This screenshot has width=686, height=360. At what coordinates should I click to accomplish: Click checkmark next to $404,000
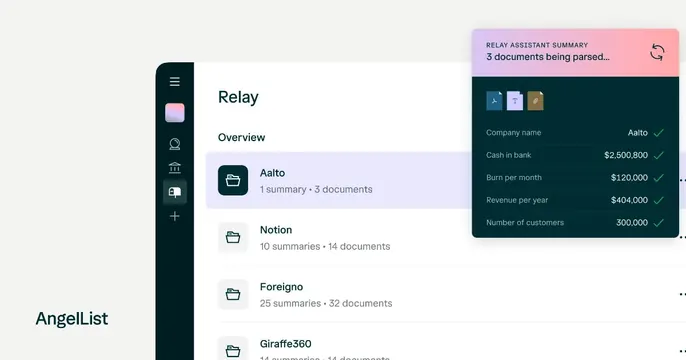(658, 200)
